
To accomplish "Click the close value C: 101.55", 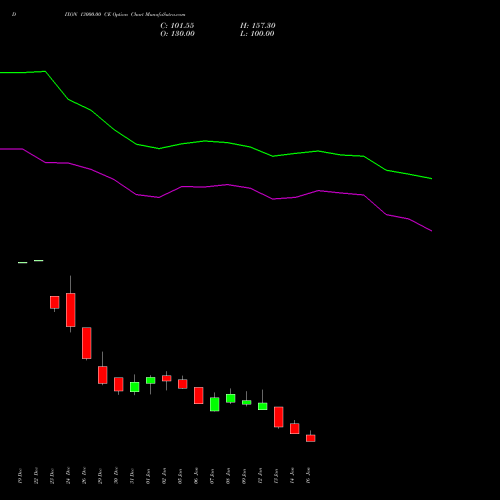I will click(x=177, y=26).
